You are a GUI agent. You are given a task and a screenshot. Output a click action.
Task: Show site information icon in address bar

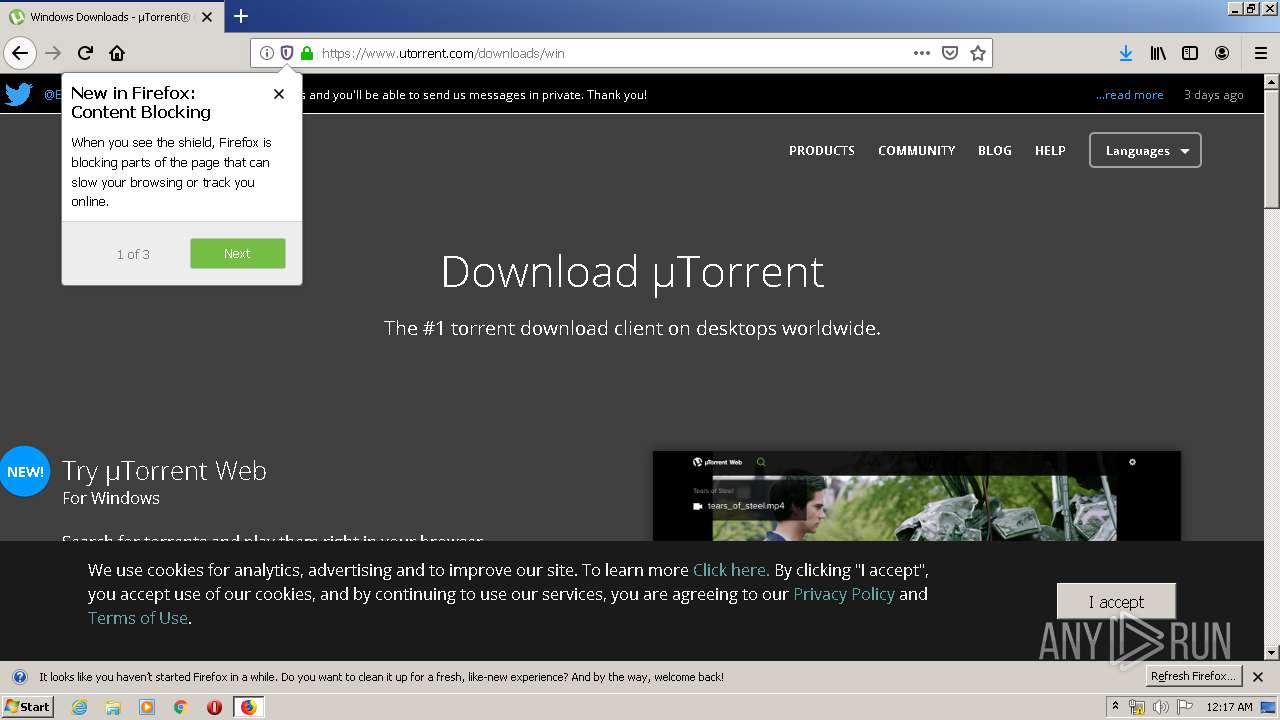267,53
